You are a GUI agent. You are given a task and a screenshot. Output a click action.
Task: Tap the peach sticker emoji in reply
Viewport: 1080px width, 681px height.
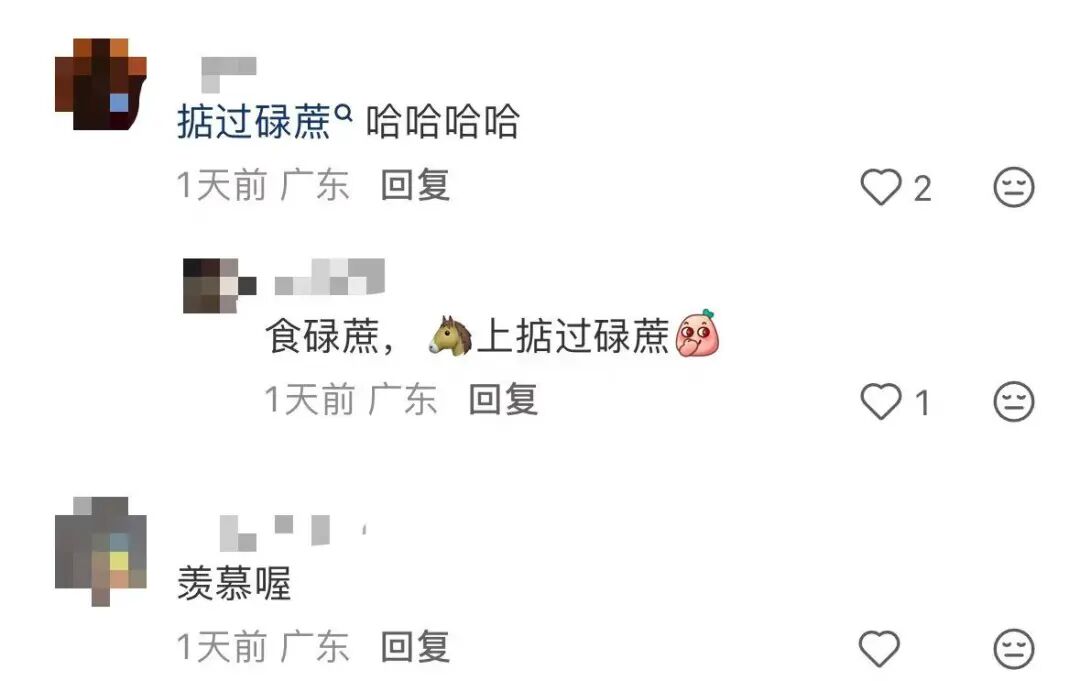pyautogui.click(x=698, y=333)
